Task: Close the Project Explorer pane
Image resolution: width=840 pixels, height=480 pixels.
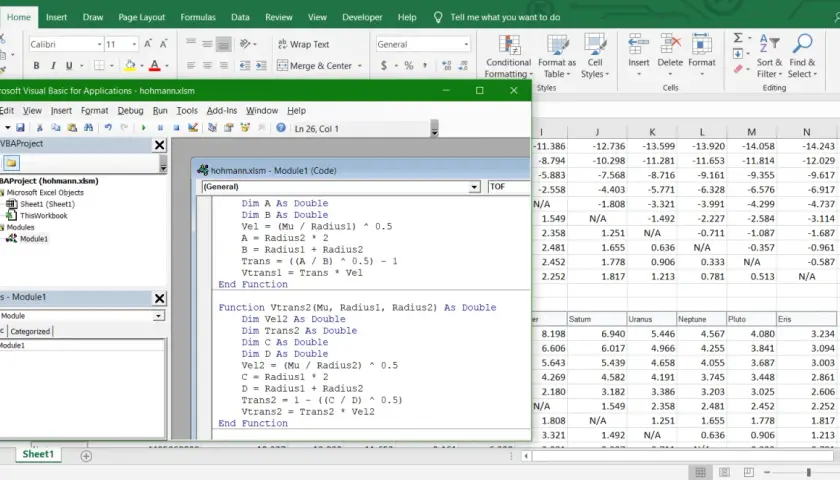Action: [159, 145]
